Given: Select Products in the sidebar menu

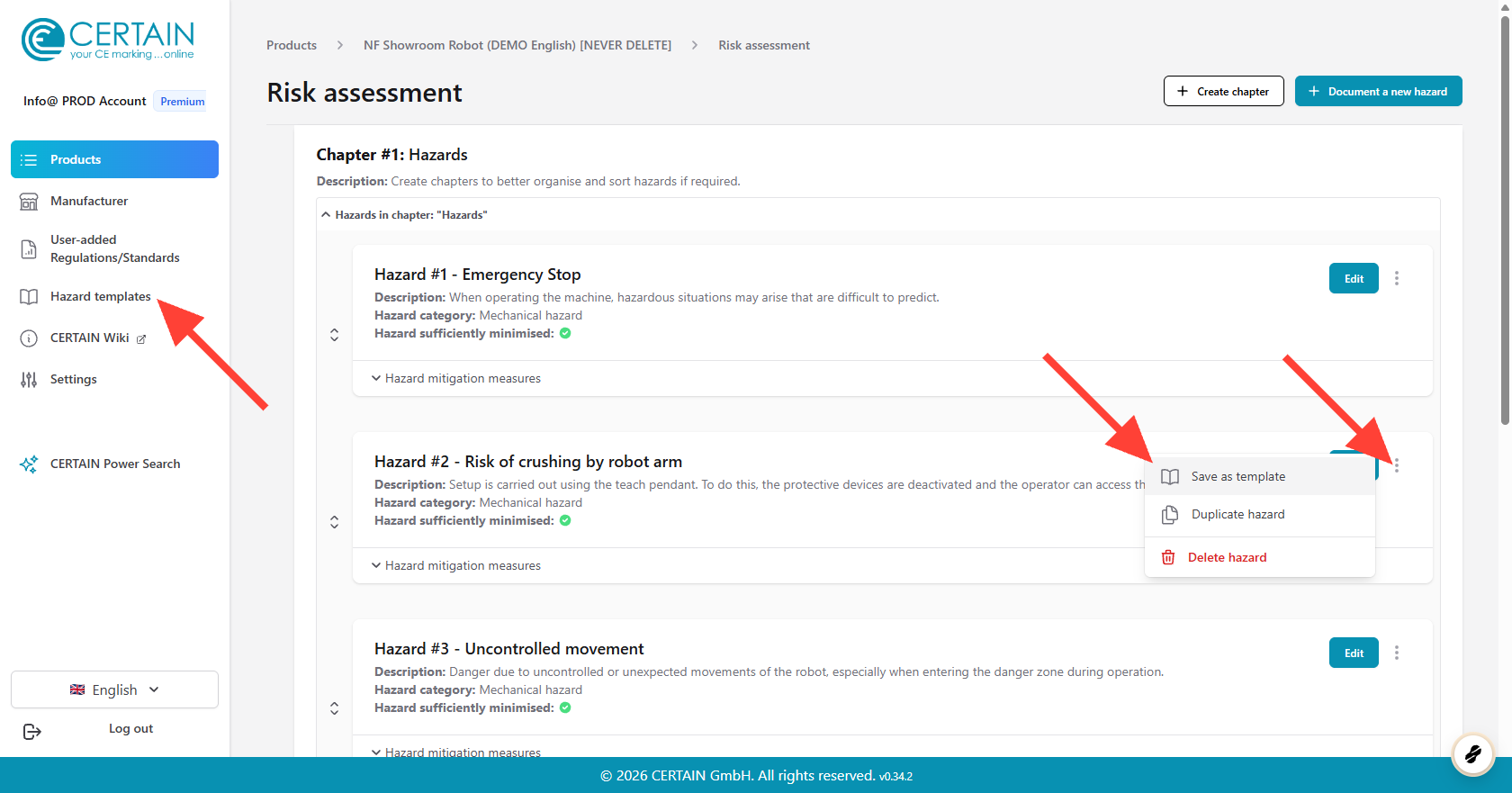Looking at the screenshot, I should point(114,159).
